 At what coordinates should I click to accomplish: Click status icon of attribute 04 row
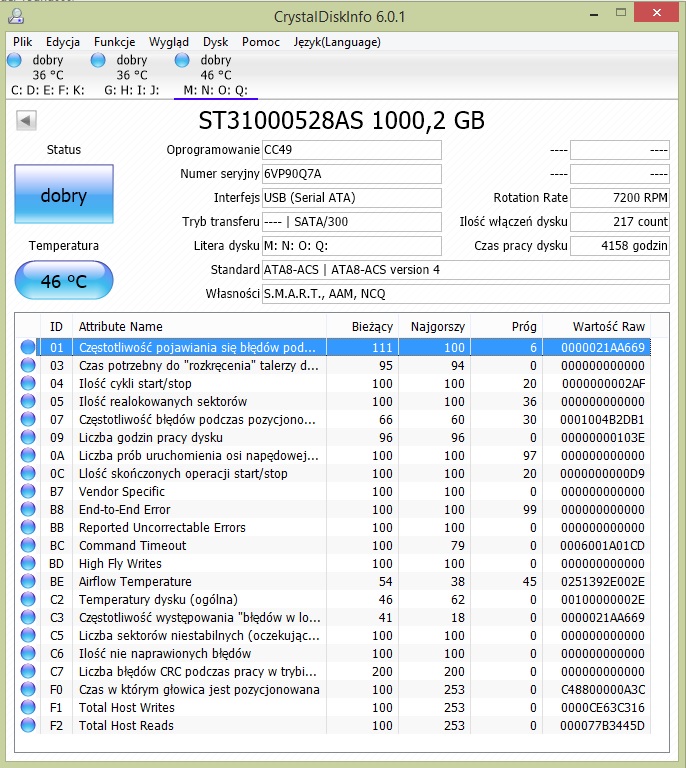(x=28, y=384)
